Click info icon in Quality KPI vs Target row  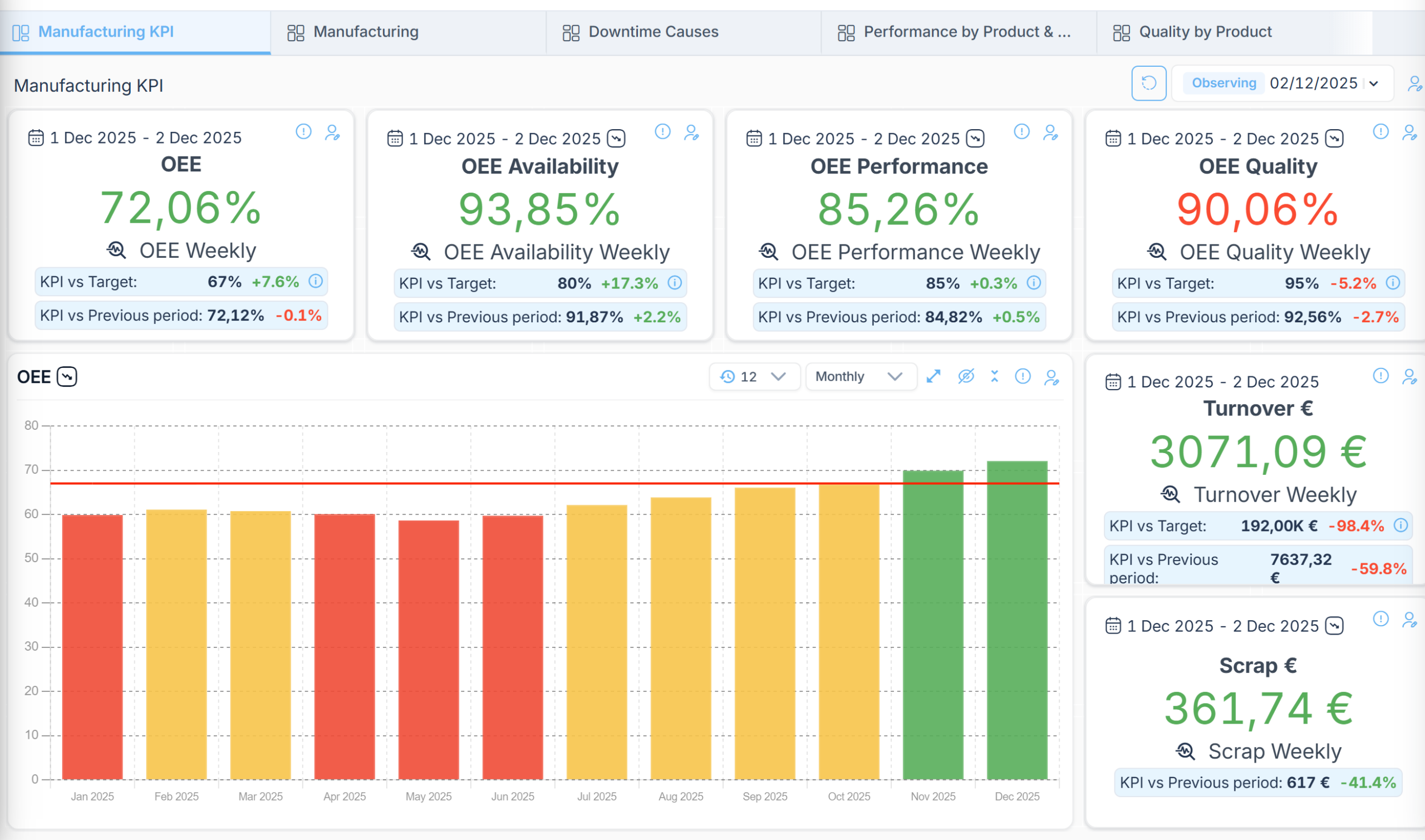coord(1392,282)
